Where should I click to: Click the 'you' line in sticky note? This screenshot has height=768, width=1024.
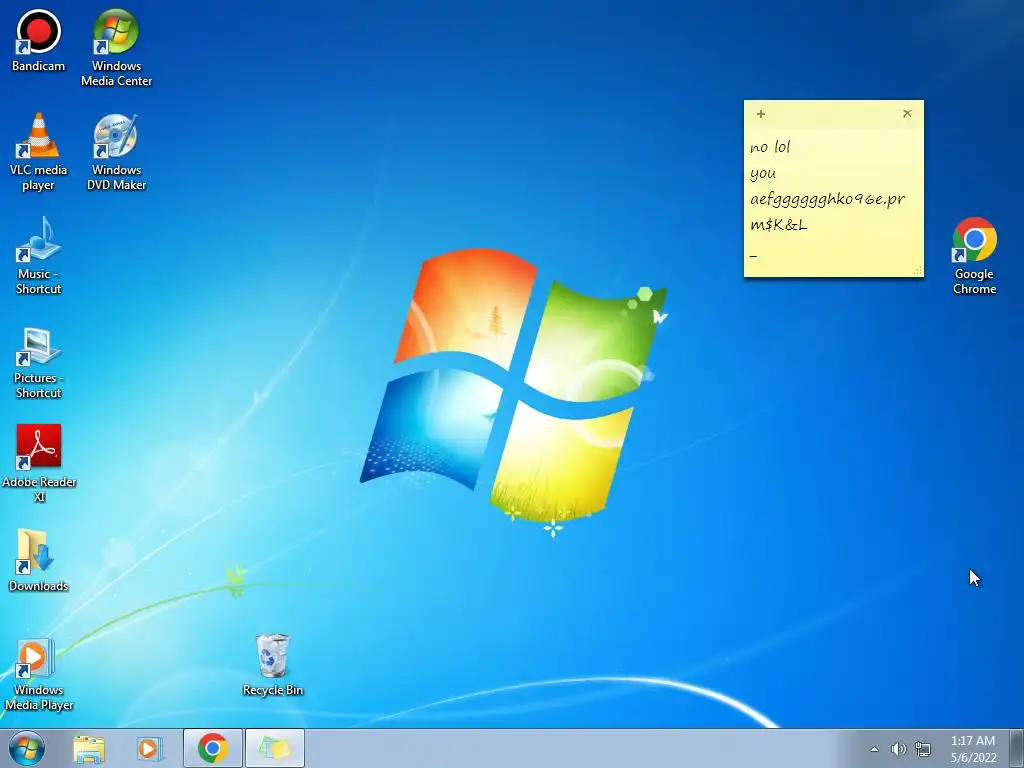point(763,174)
